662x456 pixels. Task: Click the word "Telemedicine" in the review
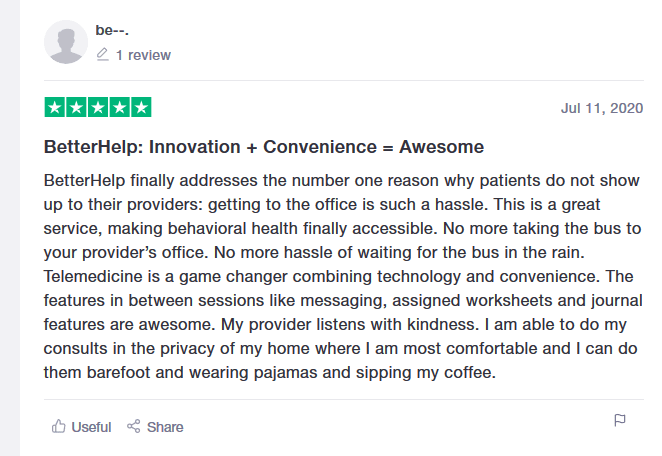pyautogui.click(x=92, y=277)
